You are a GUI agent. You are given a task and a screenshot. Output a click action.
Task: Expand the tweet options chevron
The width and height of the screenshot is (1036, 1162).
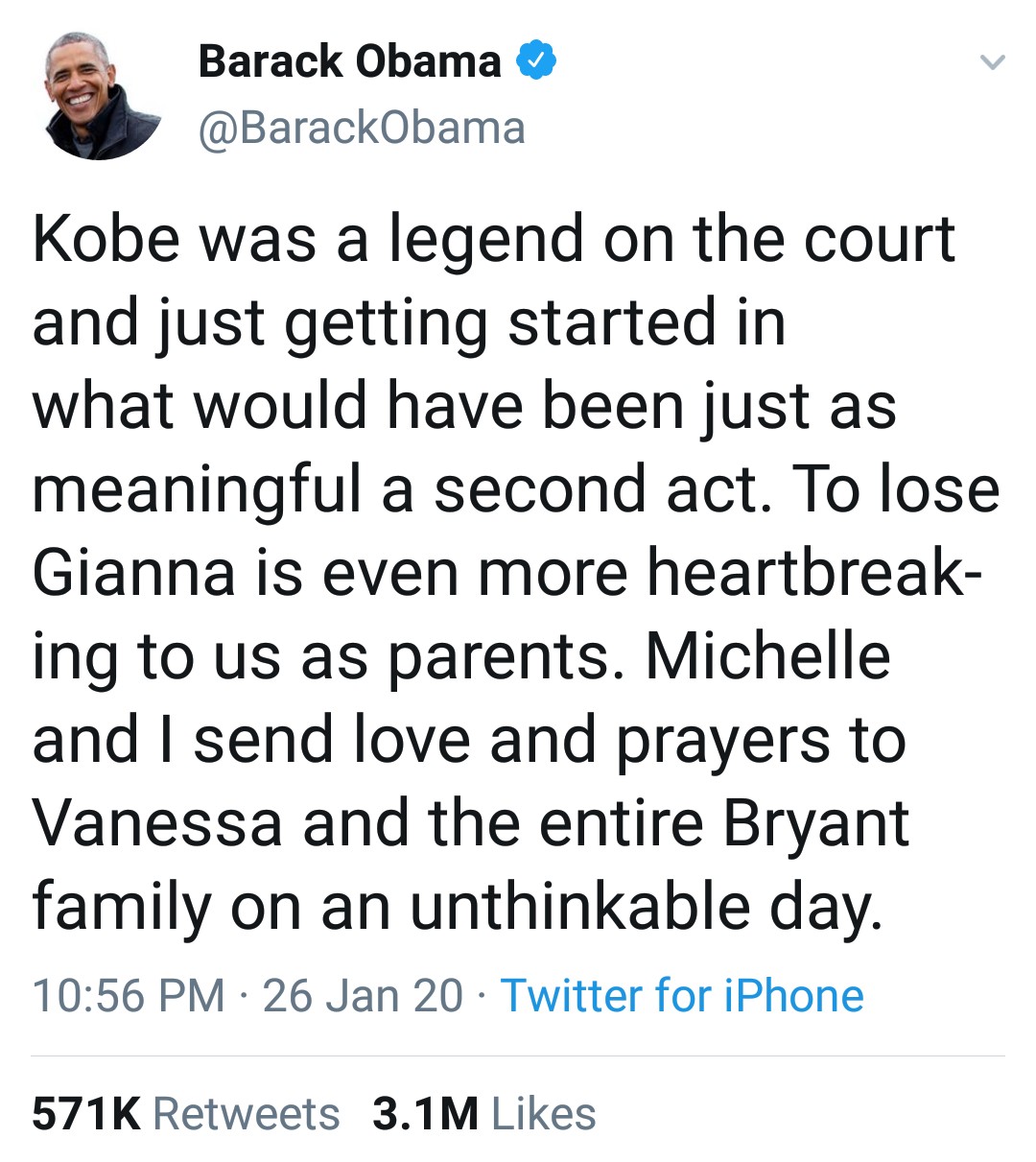[992, 63]
